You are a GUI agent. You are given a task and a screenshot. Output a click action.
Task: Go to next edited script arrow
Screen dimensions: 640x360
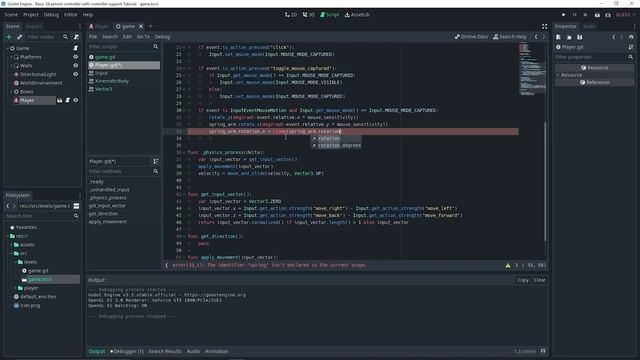pyautogui.click(x=544, y=37)
